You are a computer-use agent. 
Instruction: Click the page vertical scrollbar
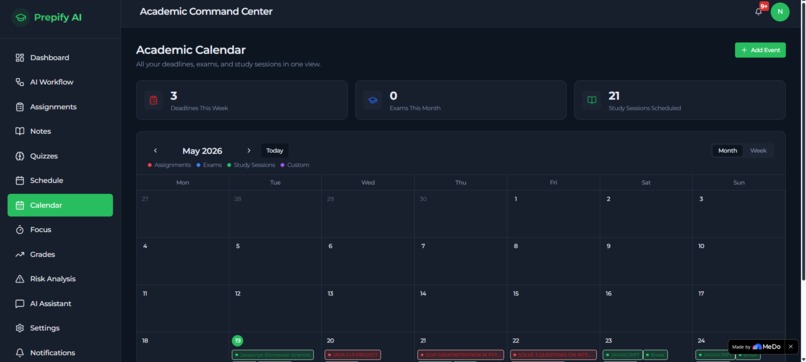pyautogui.click(x=803, y=141)
